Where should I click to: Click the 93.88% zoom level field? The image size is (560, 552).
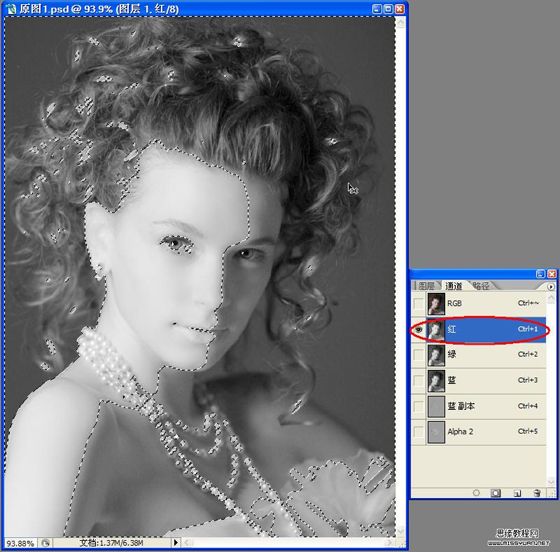(x=21, y=543)
